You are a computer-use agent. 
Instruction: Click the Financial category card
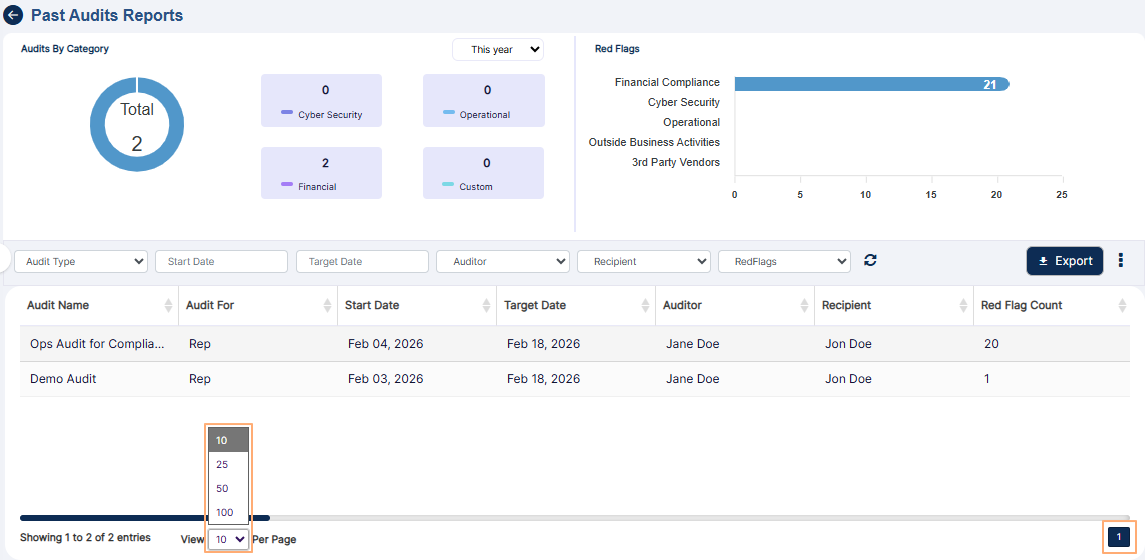(321, 173)
